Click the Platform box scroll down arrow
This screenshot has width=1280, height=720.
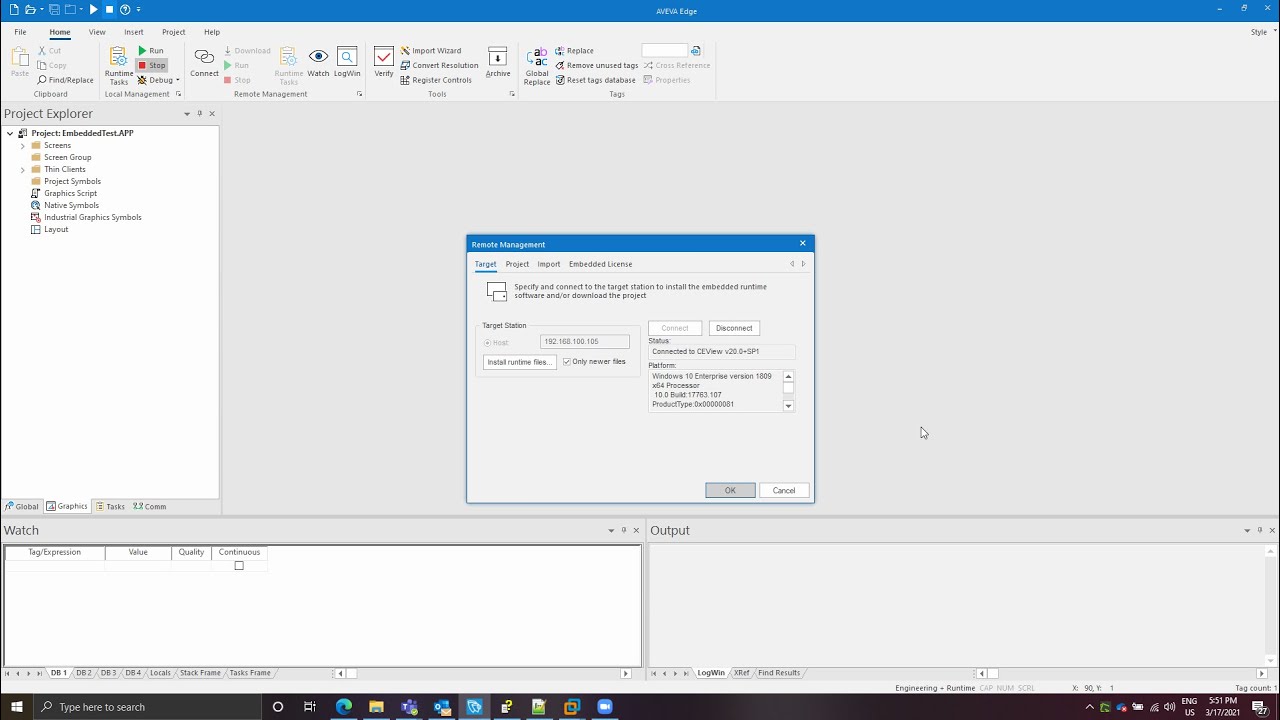(x=788, y=406)
